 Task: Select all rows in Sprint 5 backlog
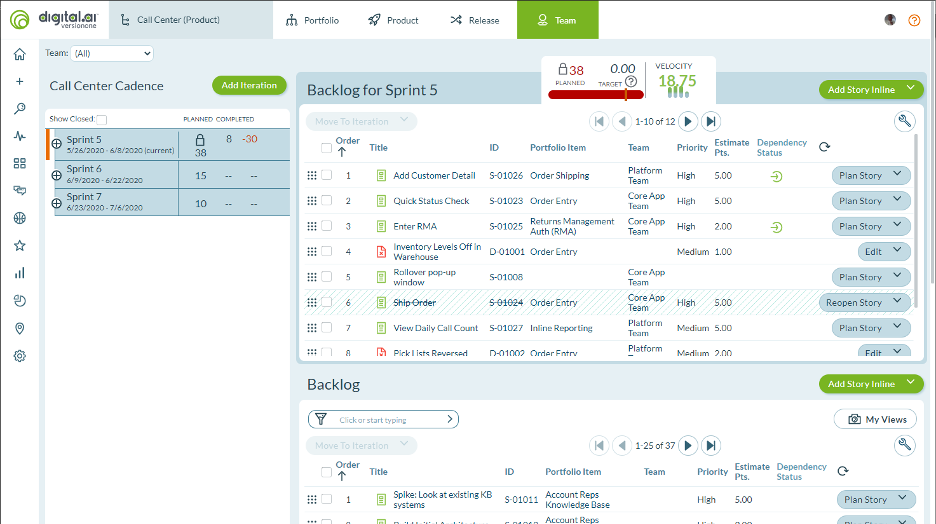point(326,147)
